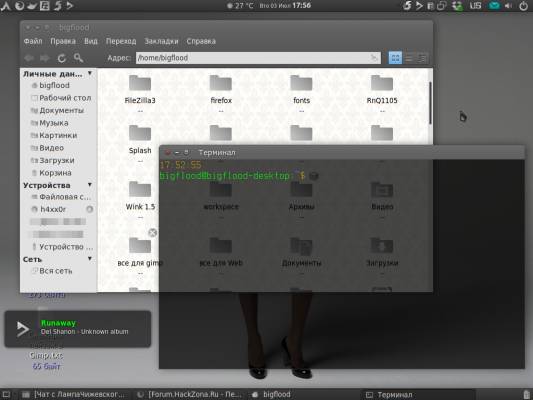533x400 pixels.
Task: Click the player logo beside Runaway
Action: pos(23,329)
